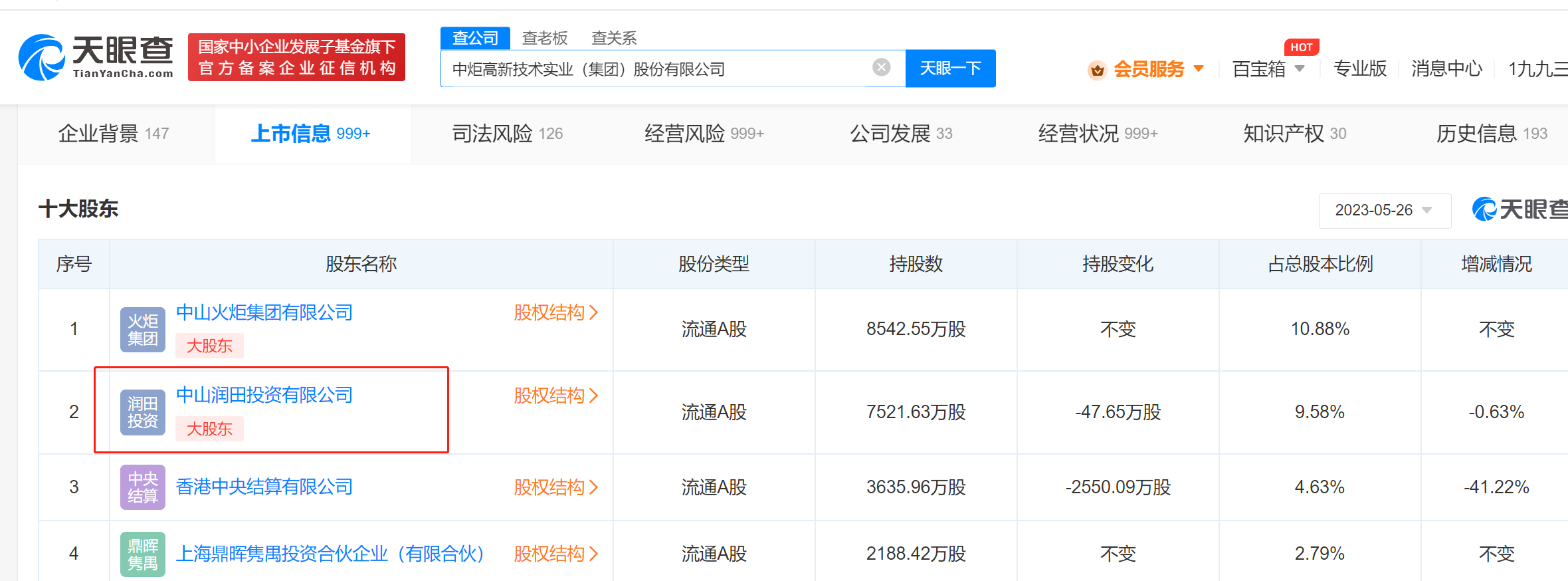Switch to the 查关系 search tab
1568x581 pixels.
614,38
